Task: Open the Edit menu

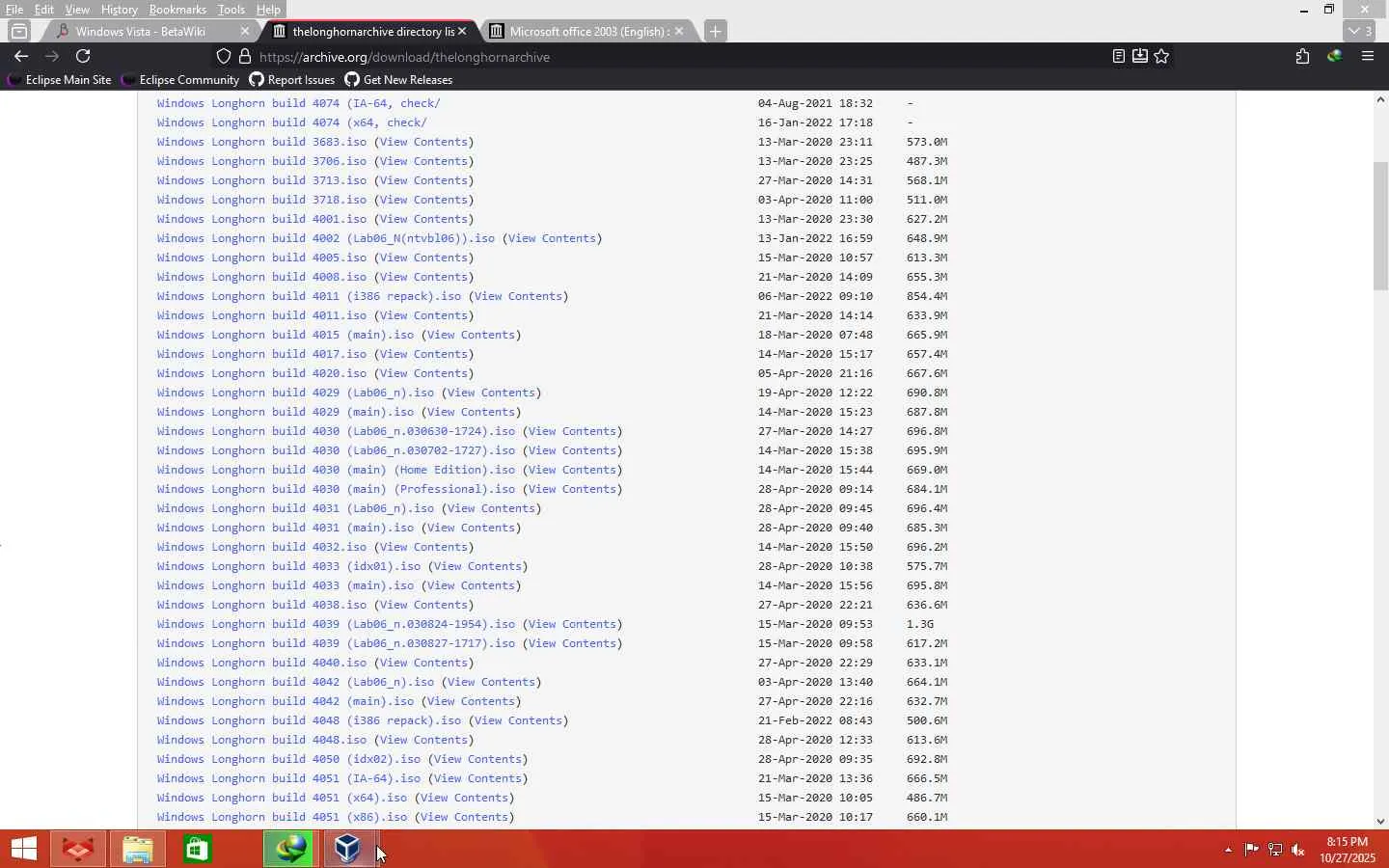Action: click(44, 10)
